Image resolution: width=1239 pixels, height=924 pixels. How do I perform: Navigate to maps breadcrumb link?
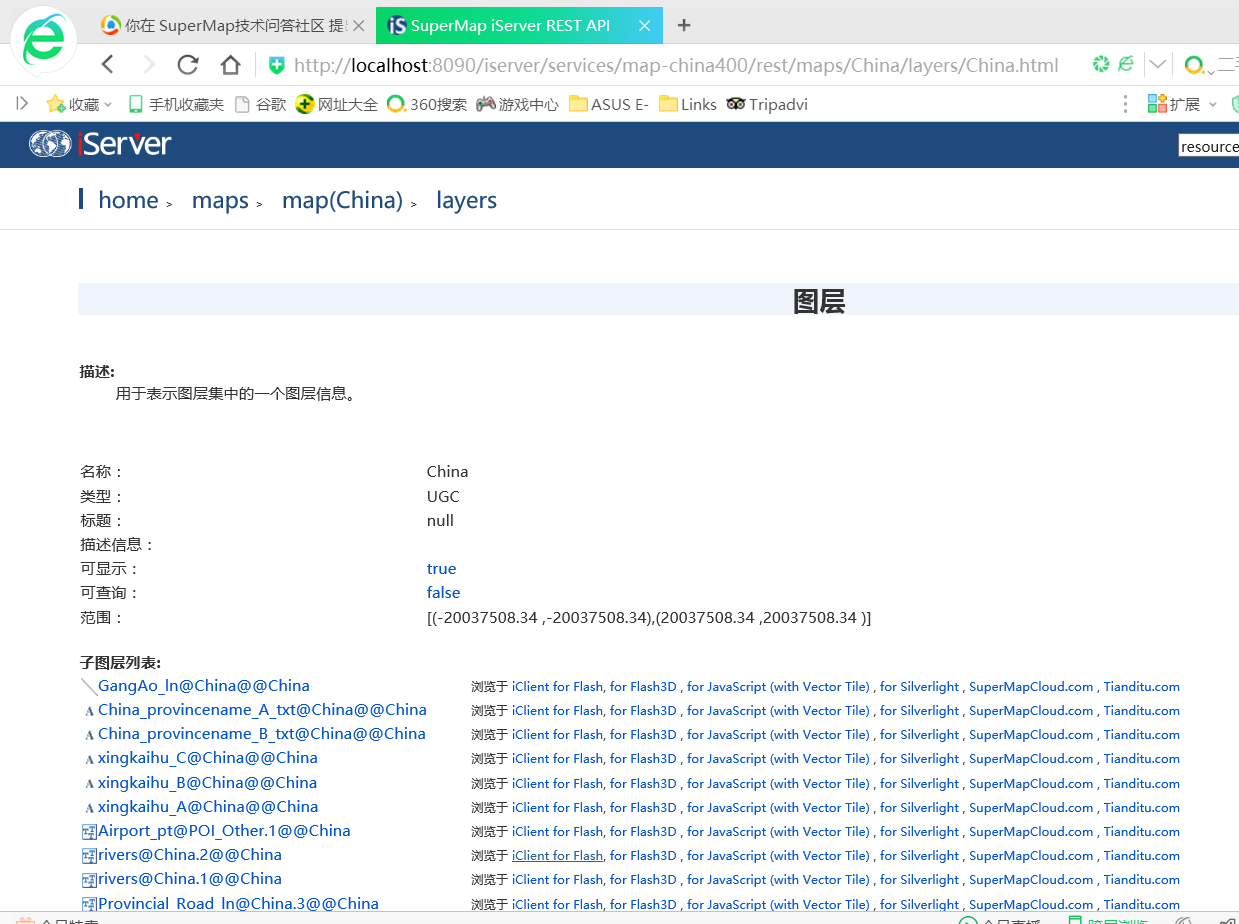[x=220, y=200]
